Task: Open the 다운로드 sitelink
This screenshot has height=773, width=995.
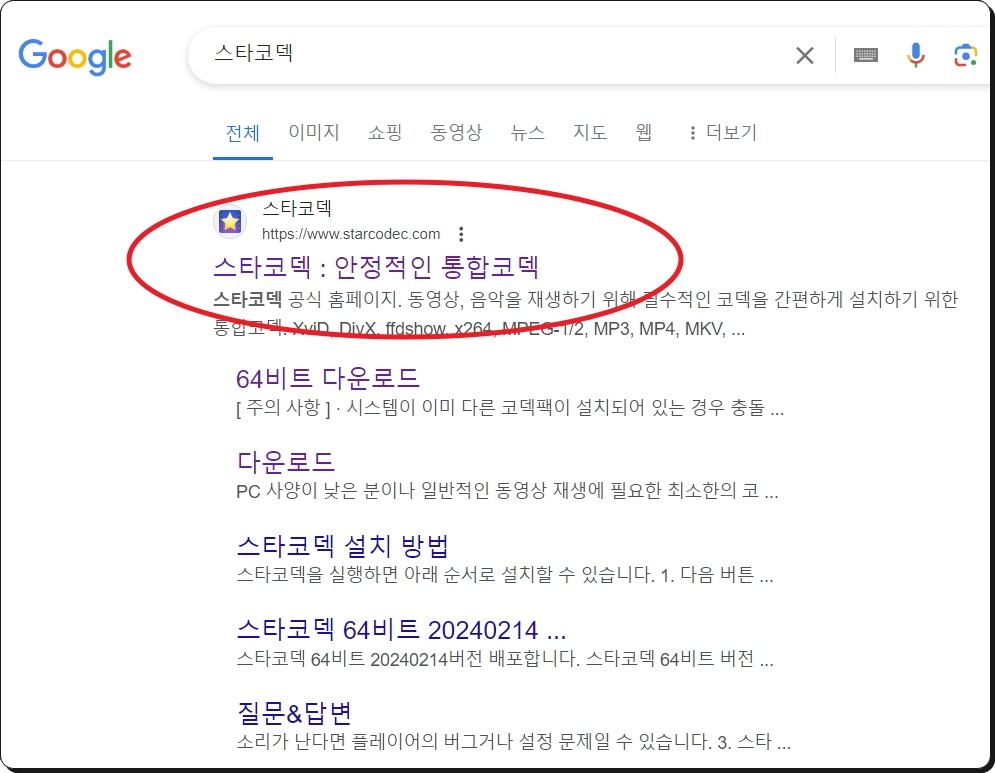Action: click(x=286, y=461)
